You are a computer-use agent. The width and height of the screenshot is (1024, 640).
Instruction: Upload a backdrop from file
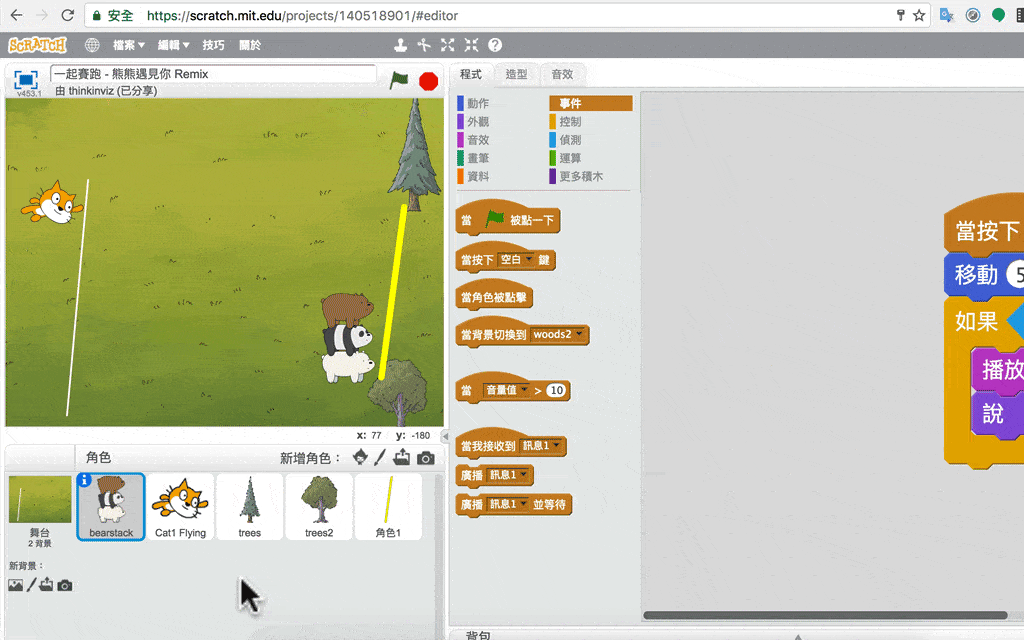tap(46, 584)
